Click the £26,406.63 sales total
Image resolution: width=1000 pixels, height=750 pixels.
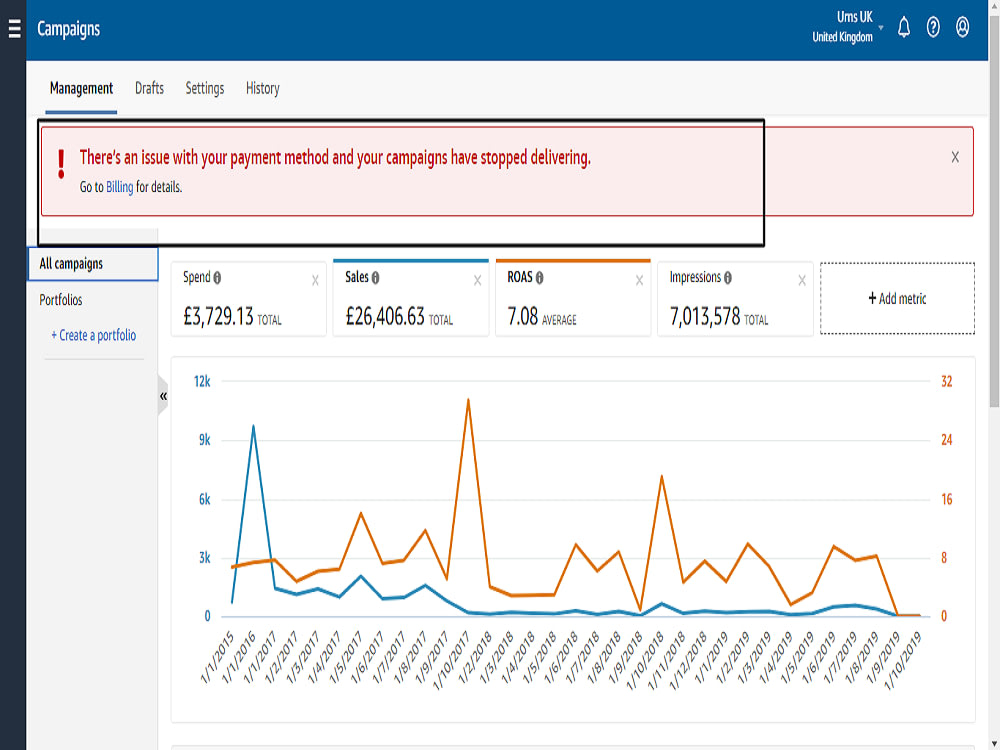[385, 316]
